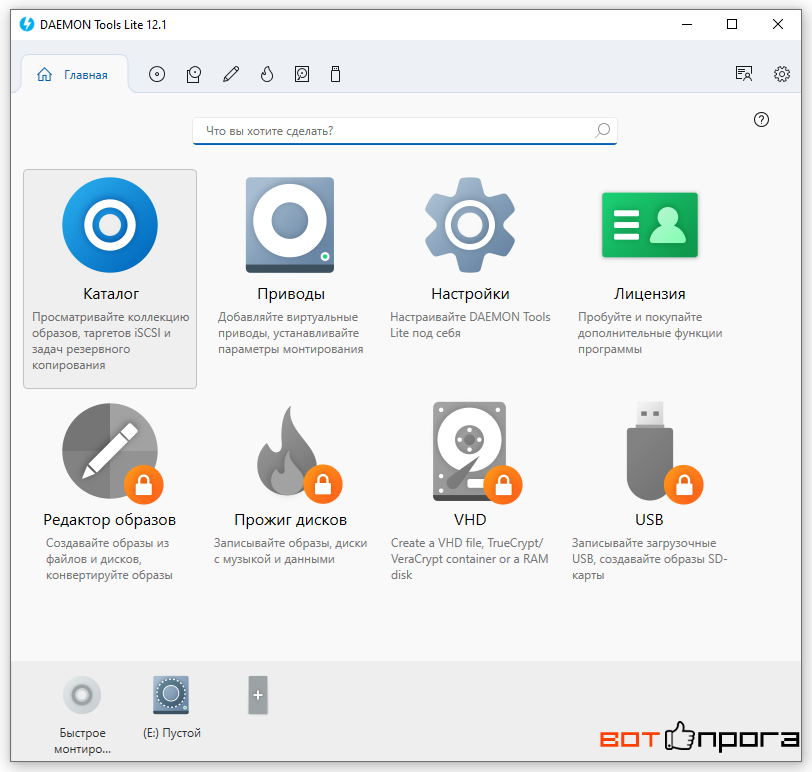This screenshot has width=812, height=772.
Task: Select the pencil image editor toolbar icon
Action: 231,75
